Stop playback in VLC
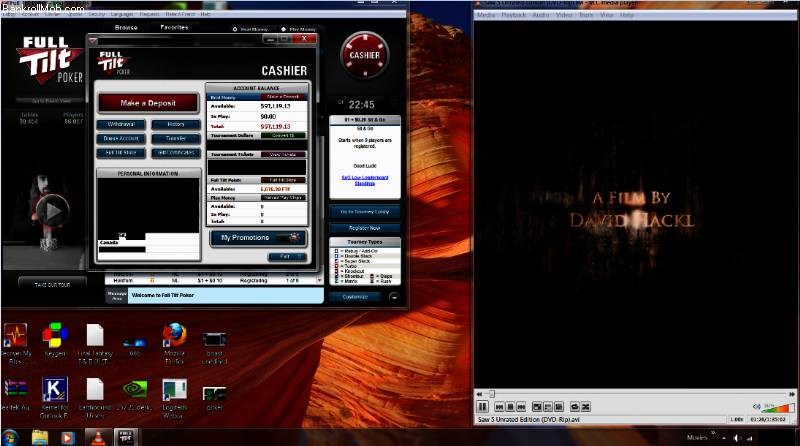Image resolution: width=800 pixels, height=446 pixels. click(x=510, y=407)
